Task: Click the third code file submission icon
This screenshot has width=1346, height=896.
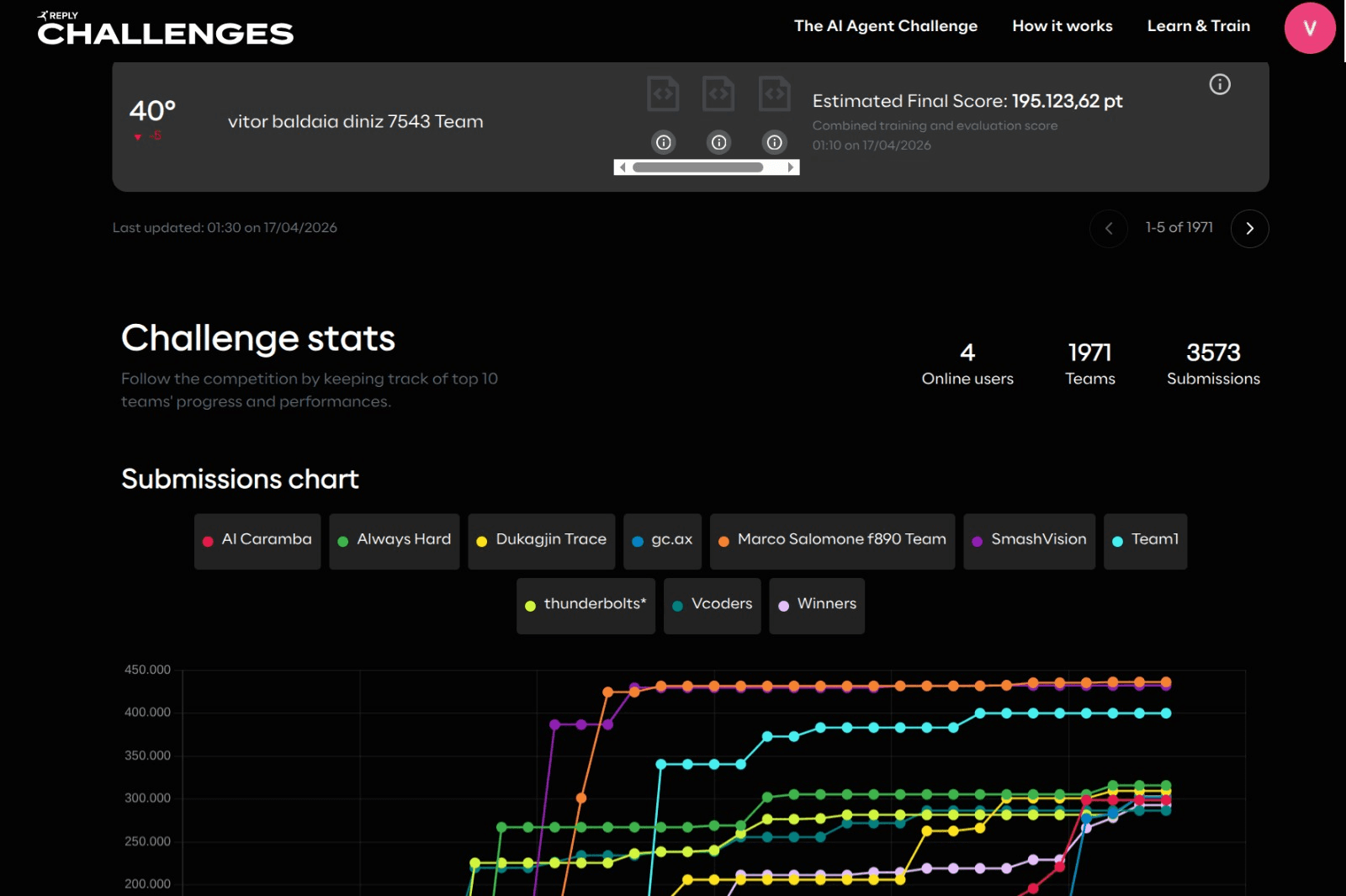Action: click(x=774, y=93)
